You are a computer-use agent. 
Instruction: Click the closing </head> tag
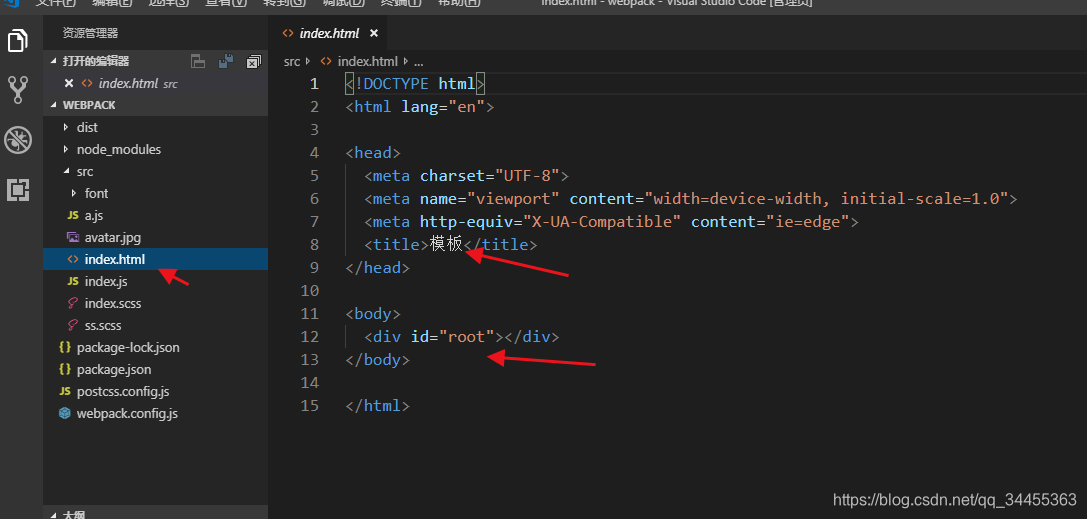click(x=377, y=267)
